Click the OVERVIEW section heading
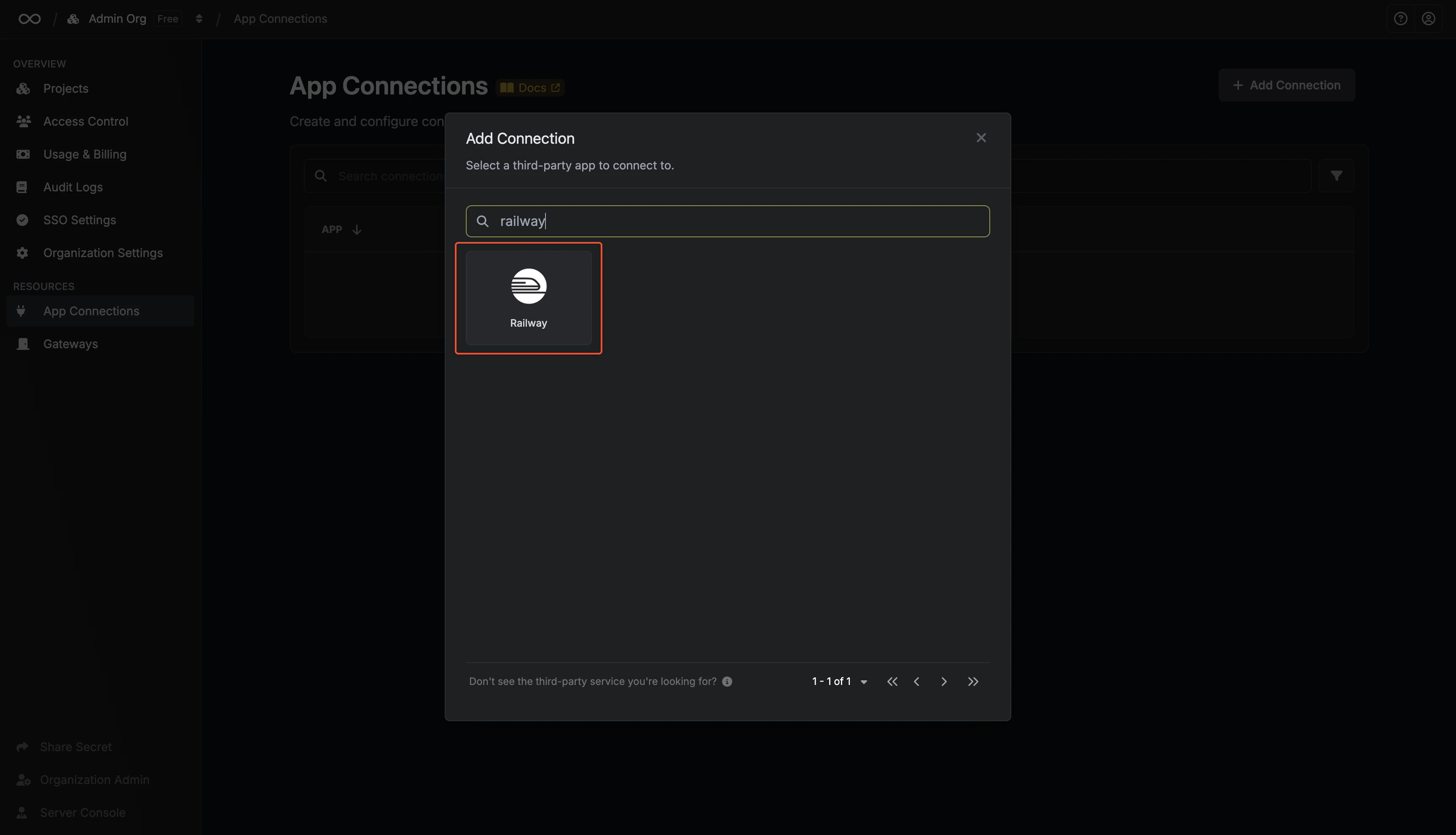The height and width of the screenshot is (835, 1456). (x=40, y=64)
